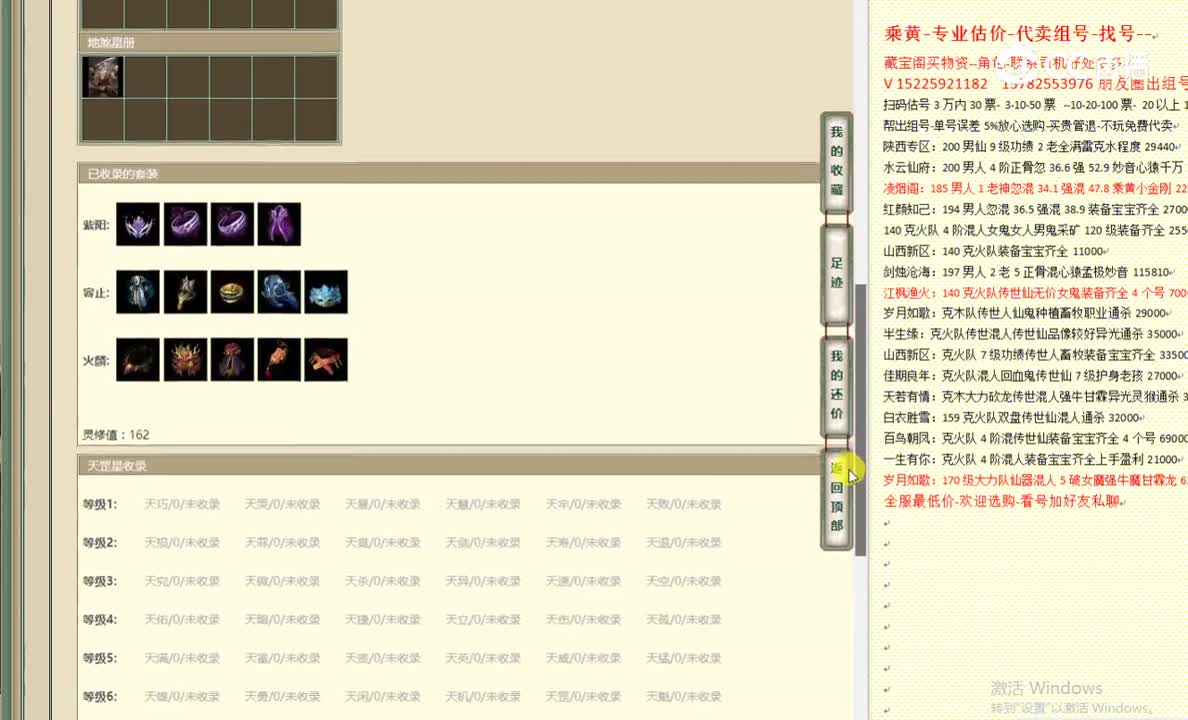Screen dimensions: 1188x720
Task: Click 天空/0/未收录 entry
Action: click(683, 581)
